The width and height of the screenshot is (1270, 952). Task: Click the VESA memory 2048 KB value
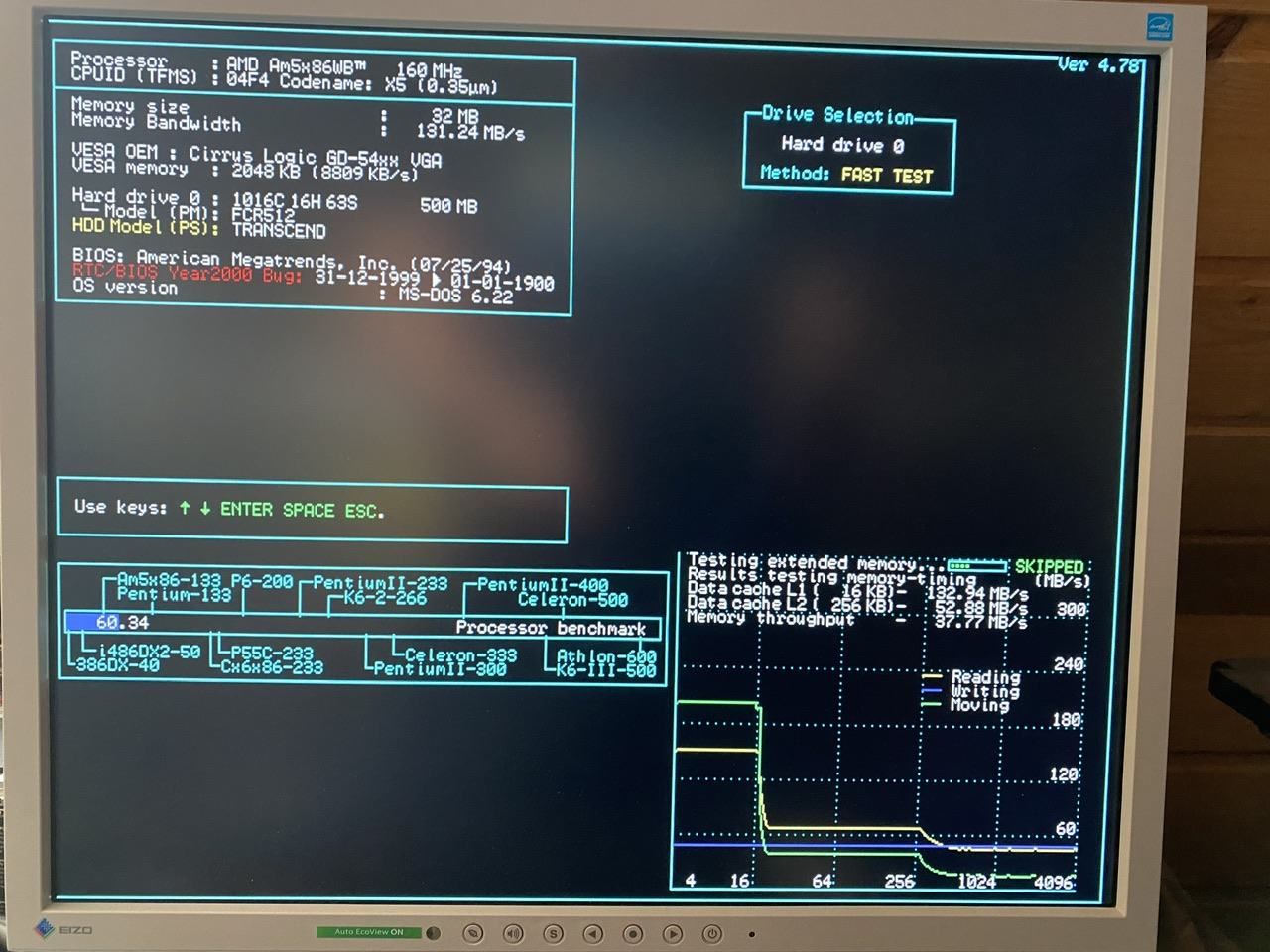click(271, 171)
